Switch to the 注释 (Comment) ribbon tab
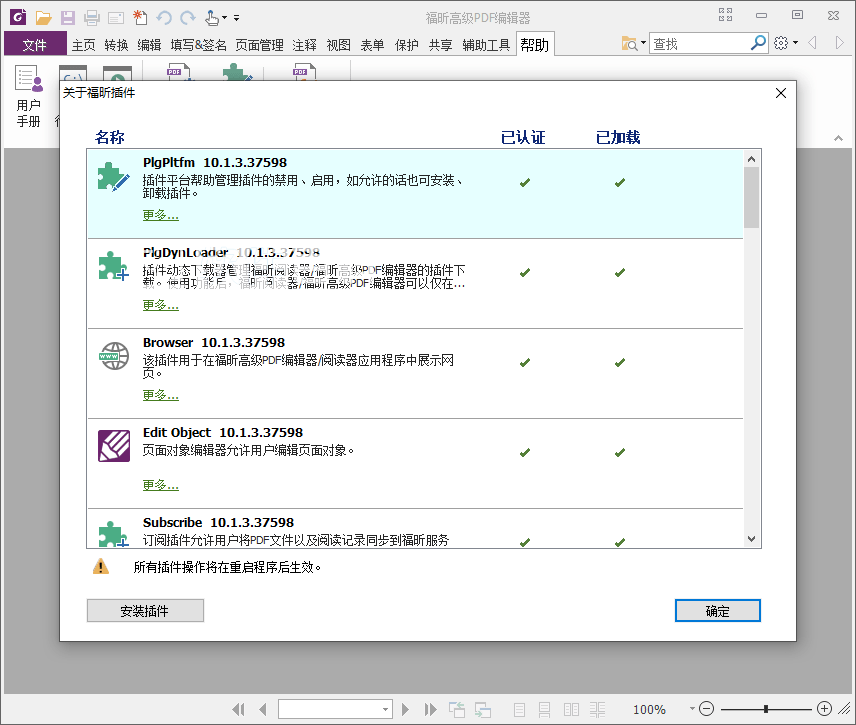856x725 pixels. tap(304, 44)
